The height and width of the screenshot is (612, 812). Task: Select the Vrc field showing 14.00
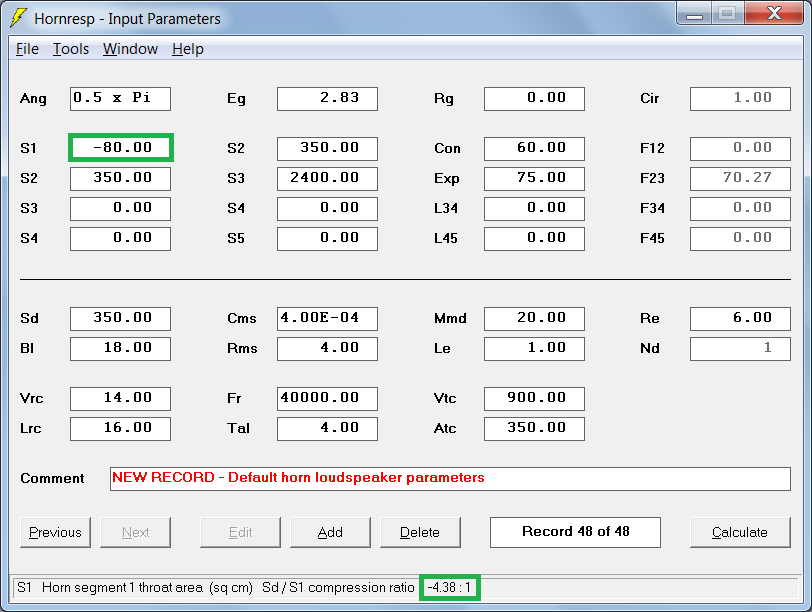[120, 399]
